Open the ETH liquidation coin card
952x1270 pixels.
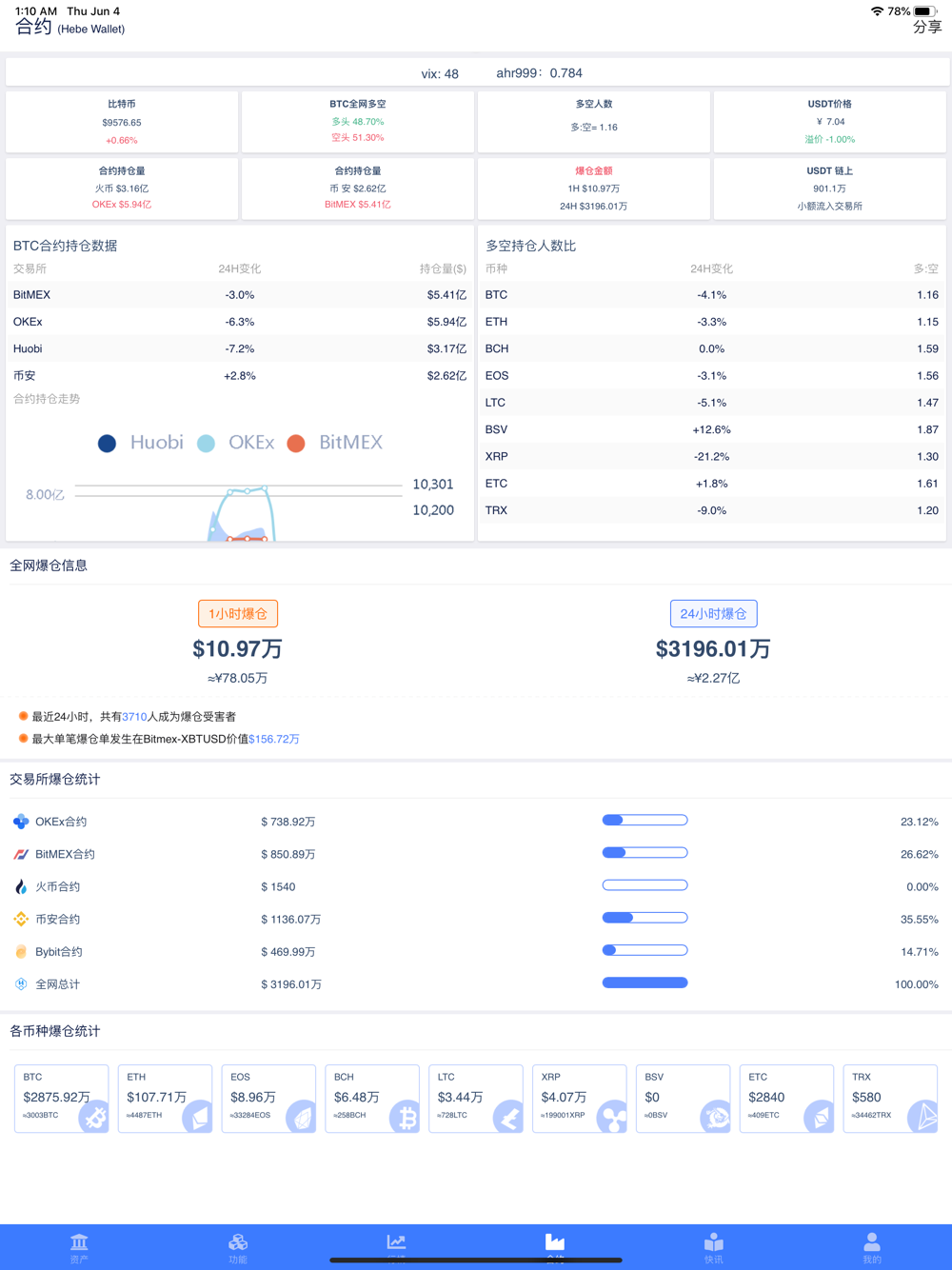click(166, 1099)
